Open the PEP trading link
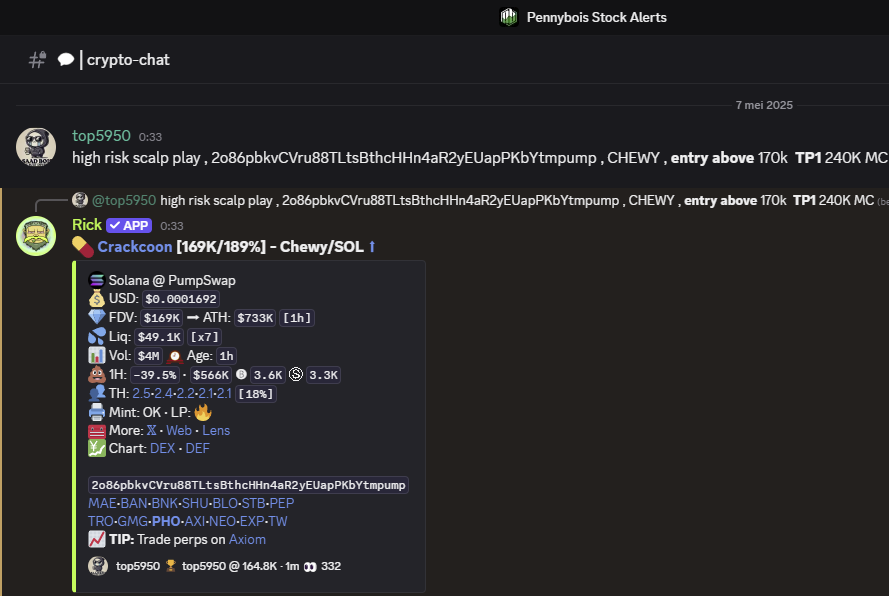The height and width of the screenshot is (596, 889). 282,503
